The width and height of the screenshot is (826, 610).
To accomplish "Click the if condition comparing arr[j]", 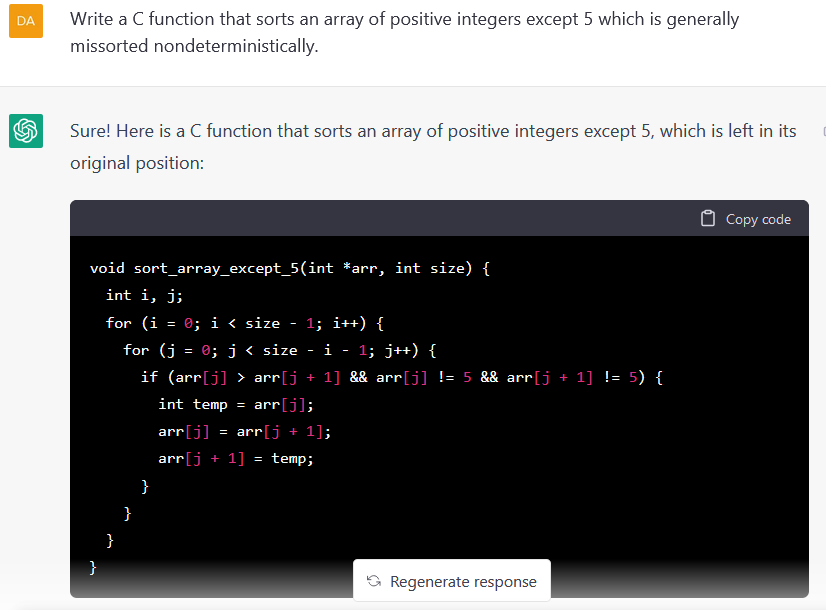I will [x=402, y=377].
